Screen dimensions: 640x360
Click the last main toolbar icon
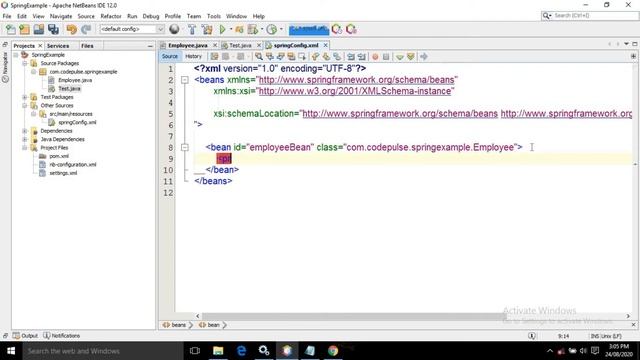[x=351, y=29]
